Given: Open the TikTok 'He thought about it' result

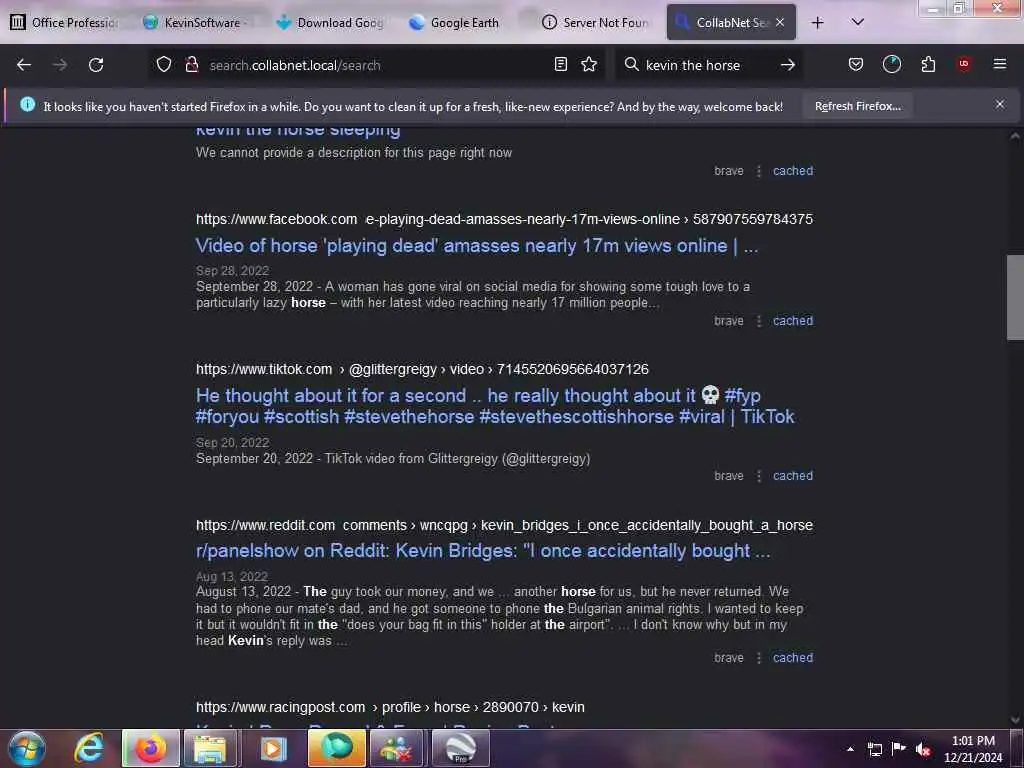Looking at the screenshot, I should tap(495, 406).
